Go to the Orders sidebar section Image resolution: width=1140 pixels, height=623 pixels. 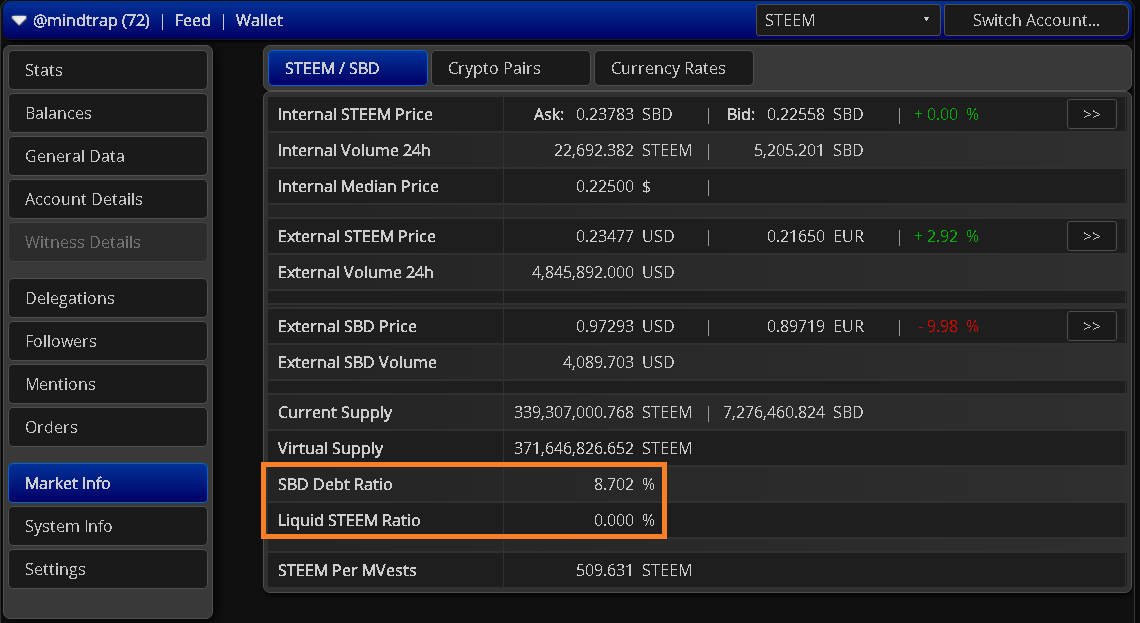click(x=108, y=427)
